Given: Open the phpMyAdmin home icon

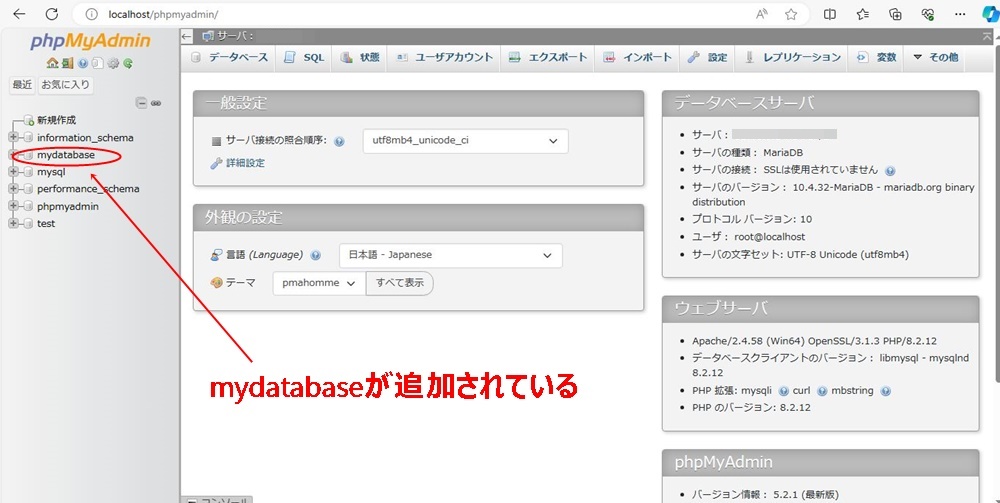Looking at the screenshot, I should pos(52,63).
